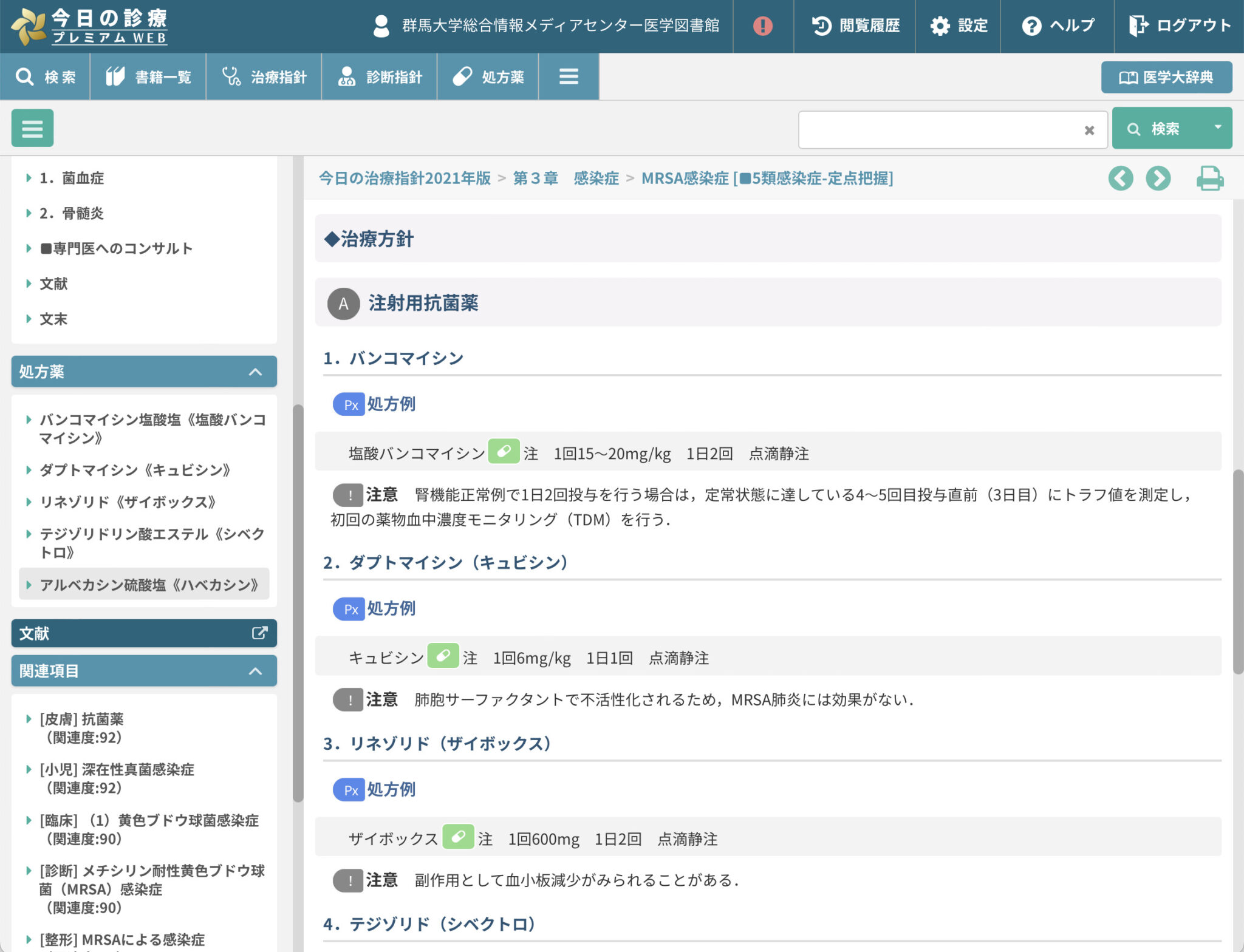The width and height of the screenshot is (1244, 952).
Task: Click the printer icon to print page
Action: pyautogui.click(x=1209, y=178)
